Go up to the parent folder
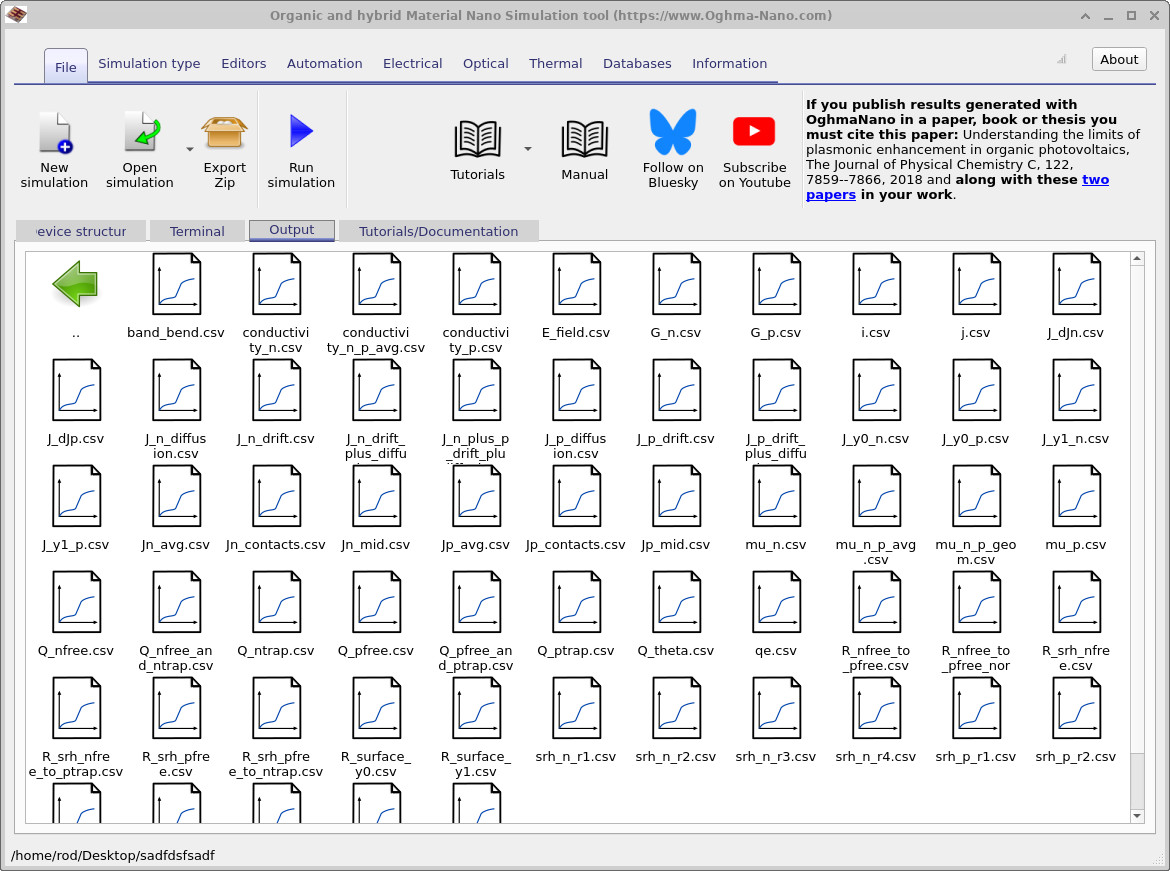The width and height of the screenshot is (1170, 871). tap(74, 284)
